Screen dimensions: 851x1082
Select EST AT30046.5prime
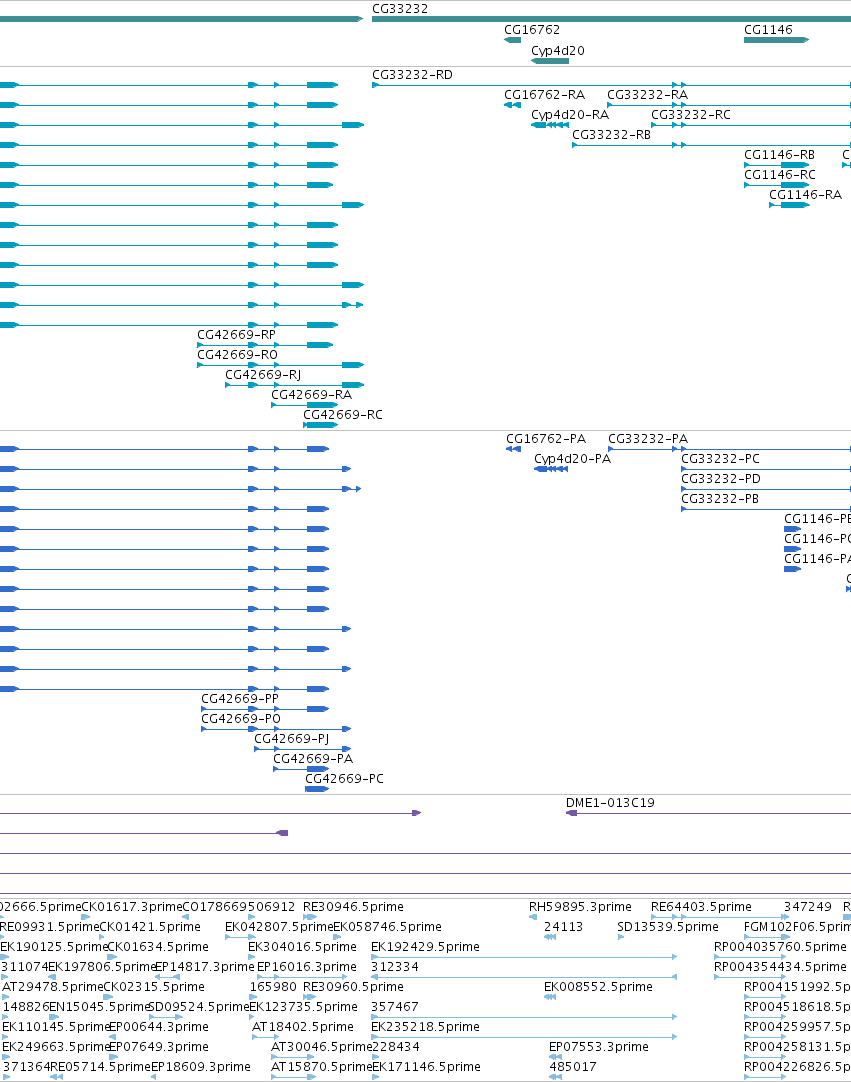tap(321, 1047)
